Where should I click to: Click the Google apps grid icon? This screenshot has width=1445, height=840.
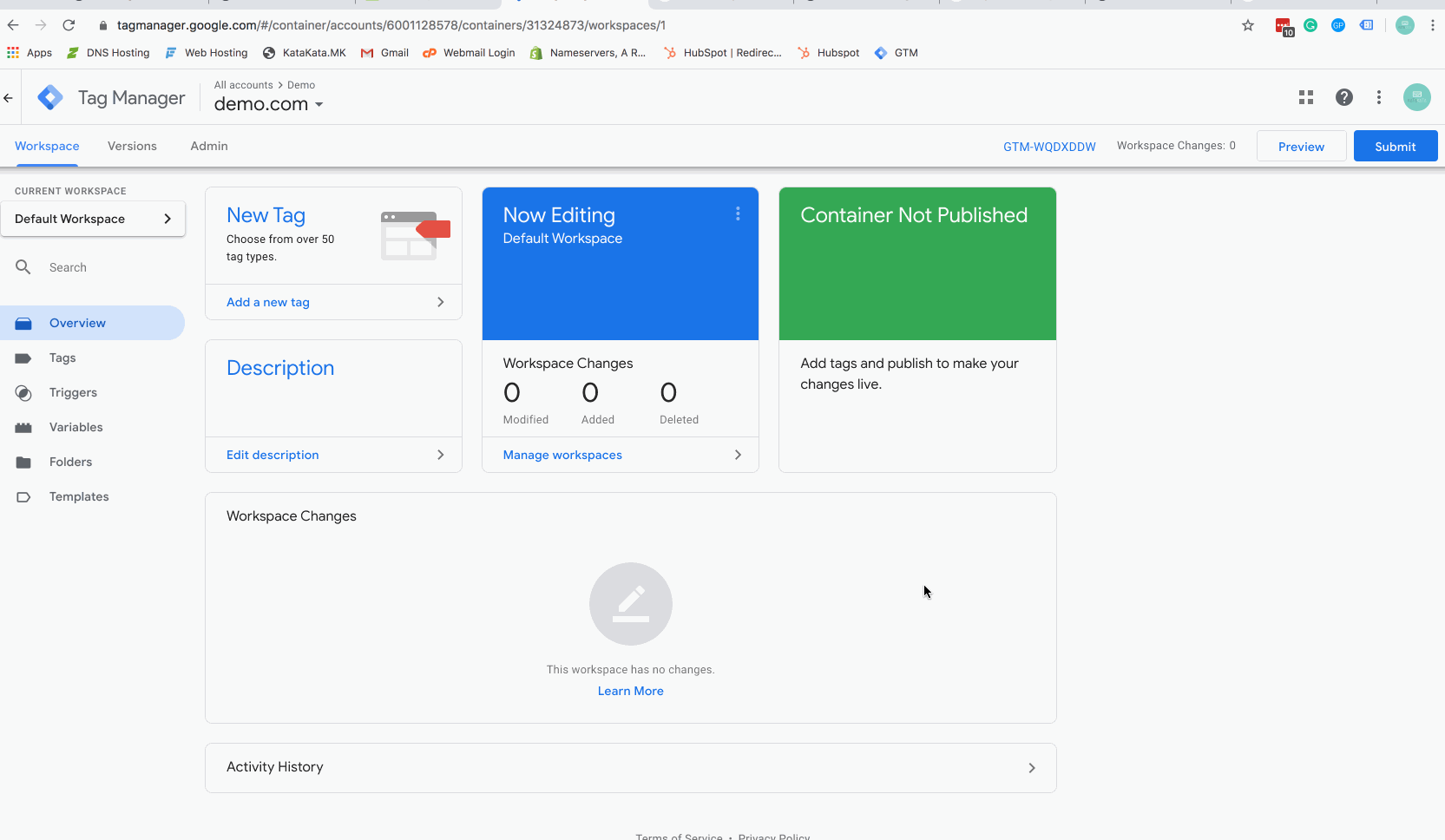tap(1305, 97)
